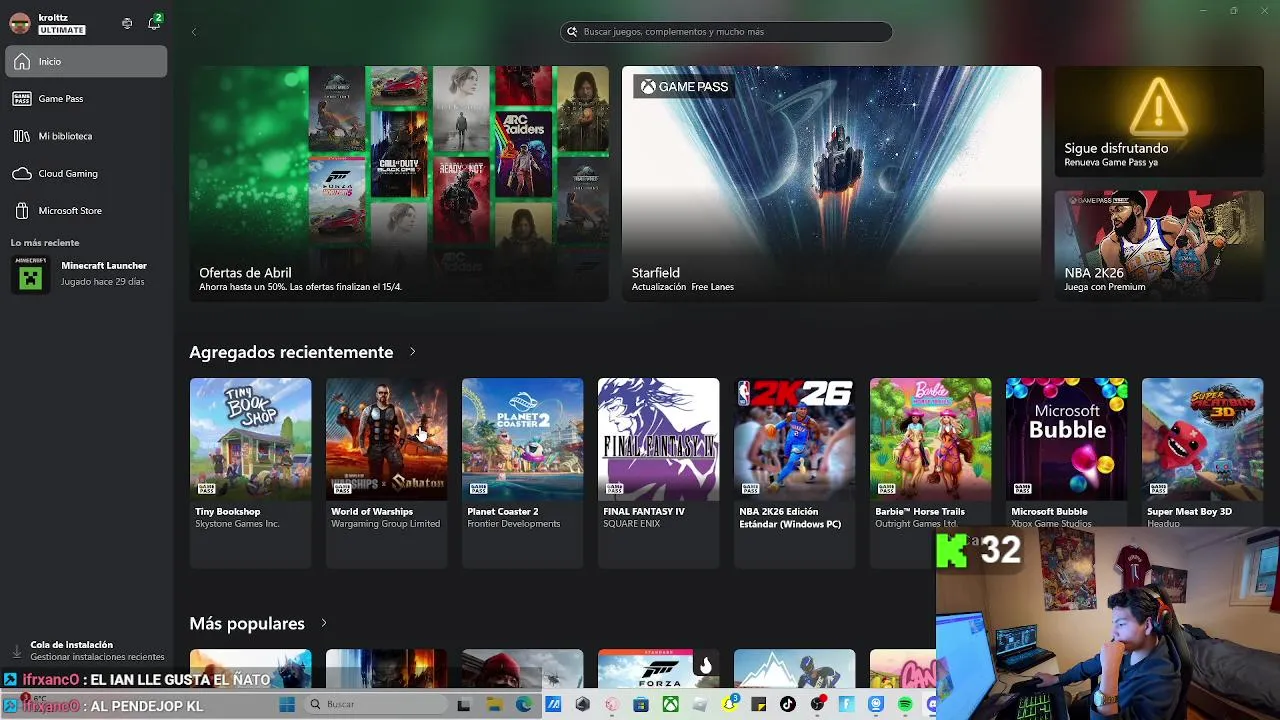Open the OBS taskbar icon with red dot

coord(817,703)
